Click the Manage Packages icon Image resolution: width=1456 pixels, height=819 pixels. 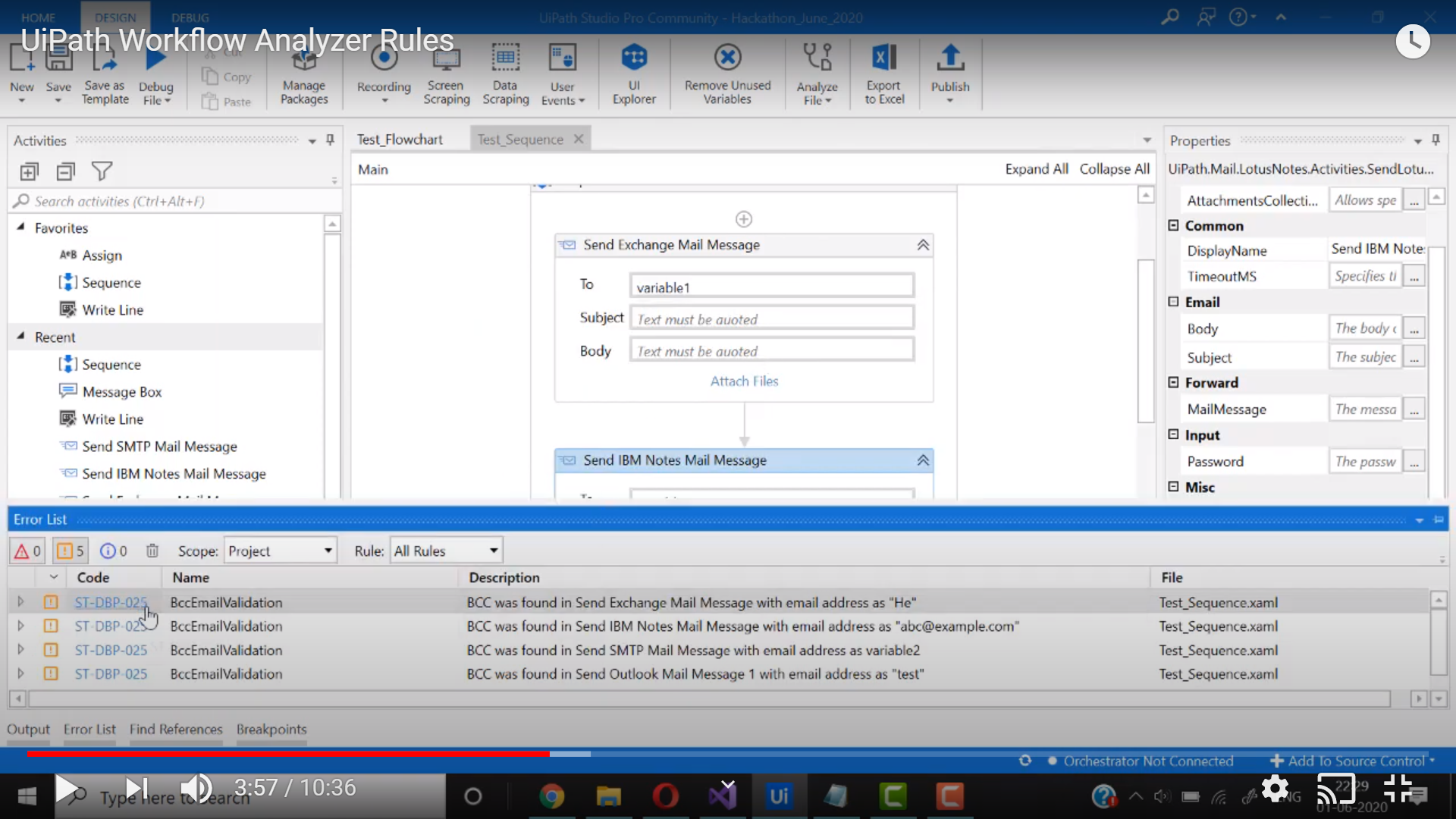click(x=304, y=61)
